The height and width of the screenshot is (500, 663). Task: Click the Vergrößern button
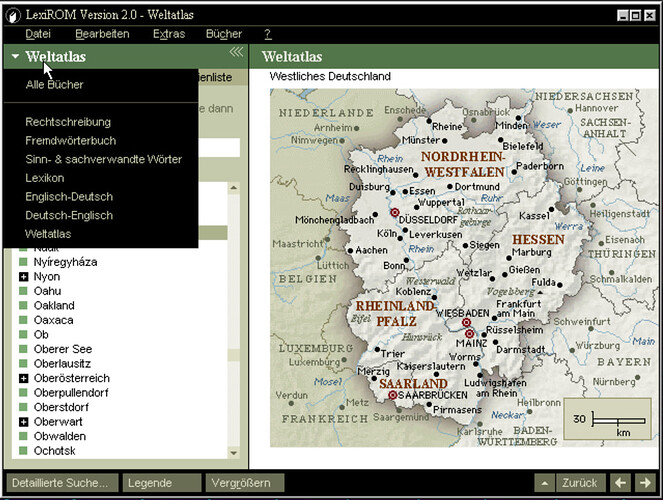pyautogui.click(x=245, y=483)
